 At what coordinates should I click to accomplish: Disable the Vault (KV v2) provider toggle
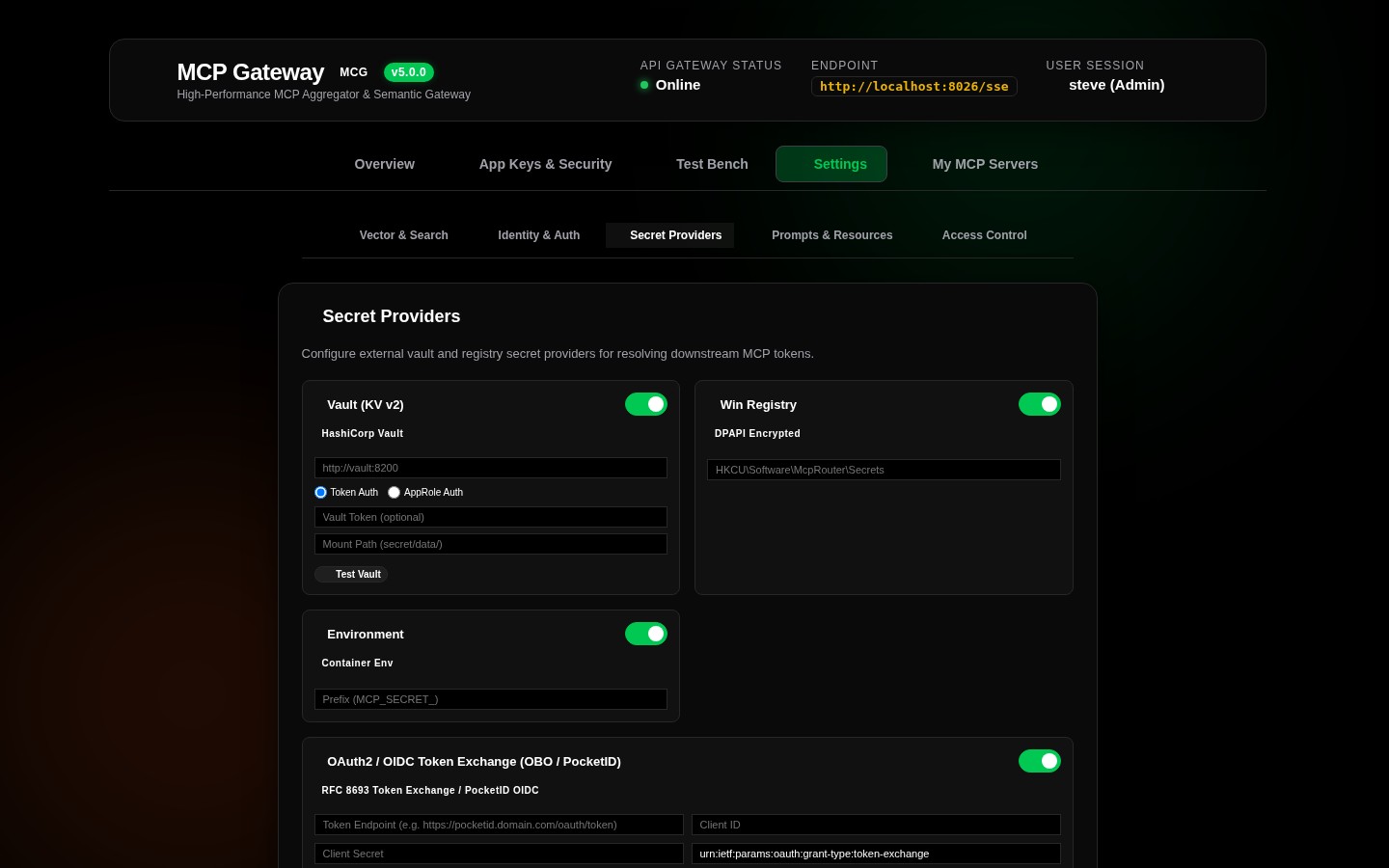pos(646,404)
